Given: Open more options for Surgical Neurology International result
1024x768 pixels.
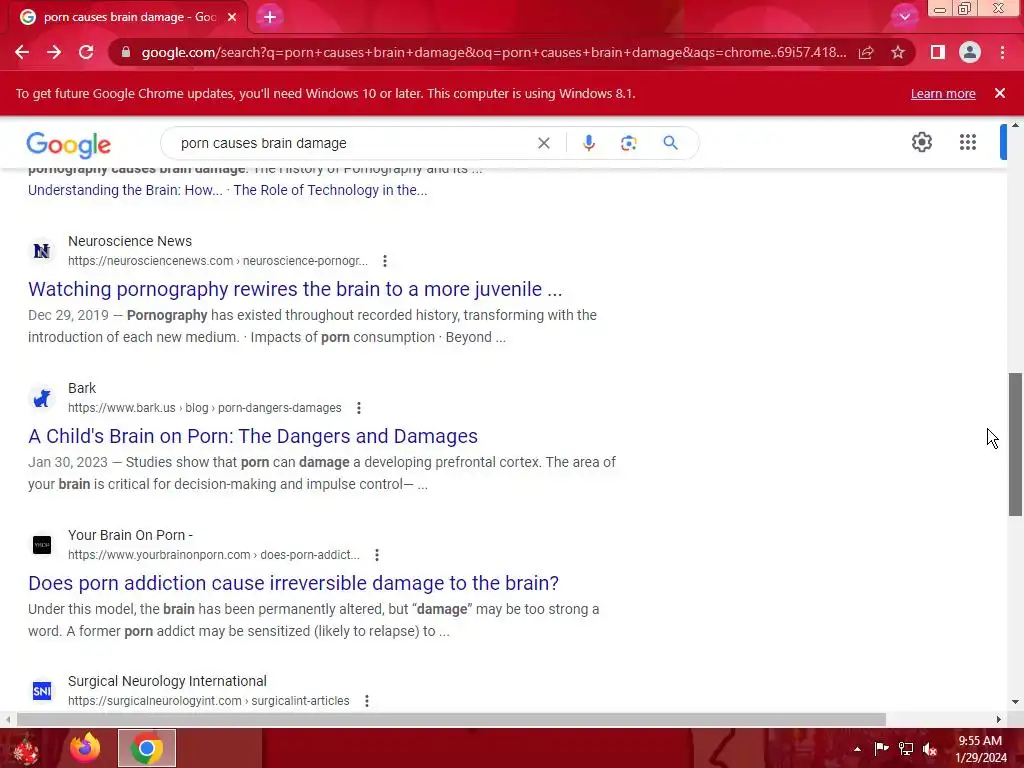Looking at the screenshot, I should click(367, 701).
